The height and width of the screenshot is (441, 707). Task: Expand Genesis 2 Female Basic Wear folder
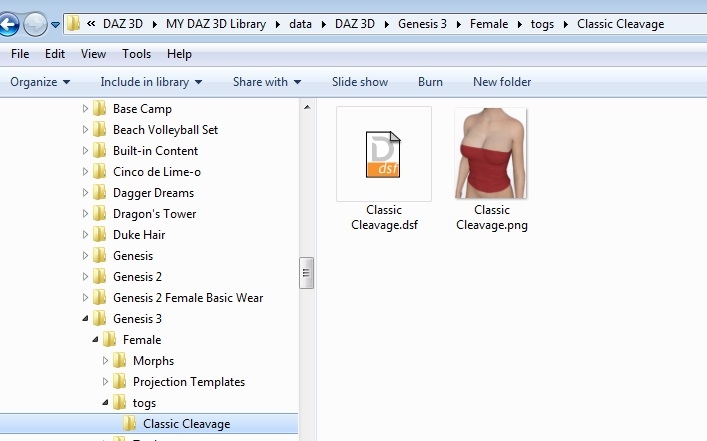pos(85,298)
